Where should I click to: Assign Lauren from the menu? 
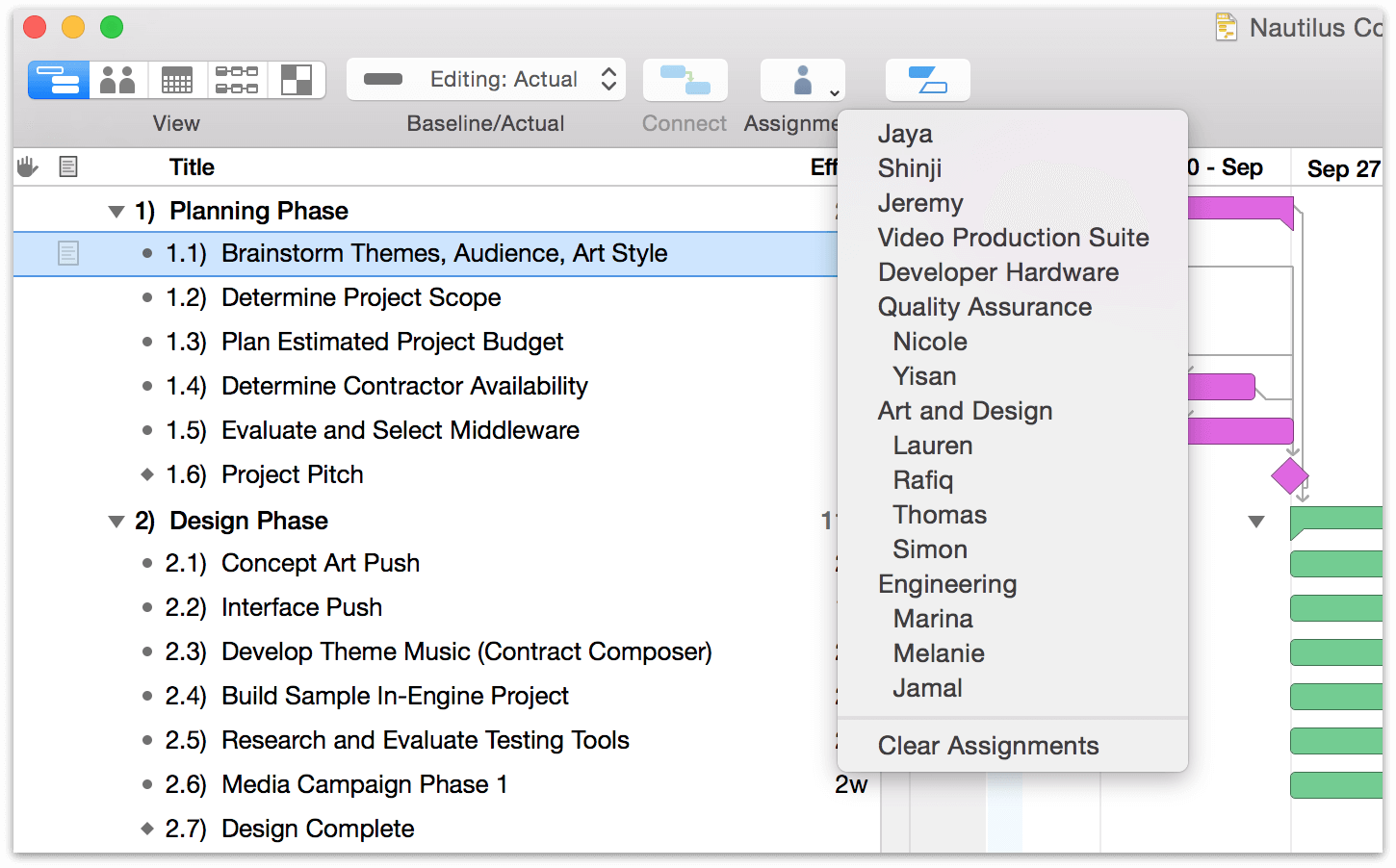[x=1013, y=446]
